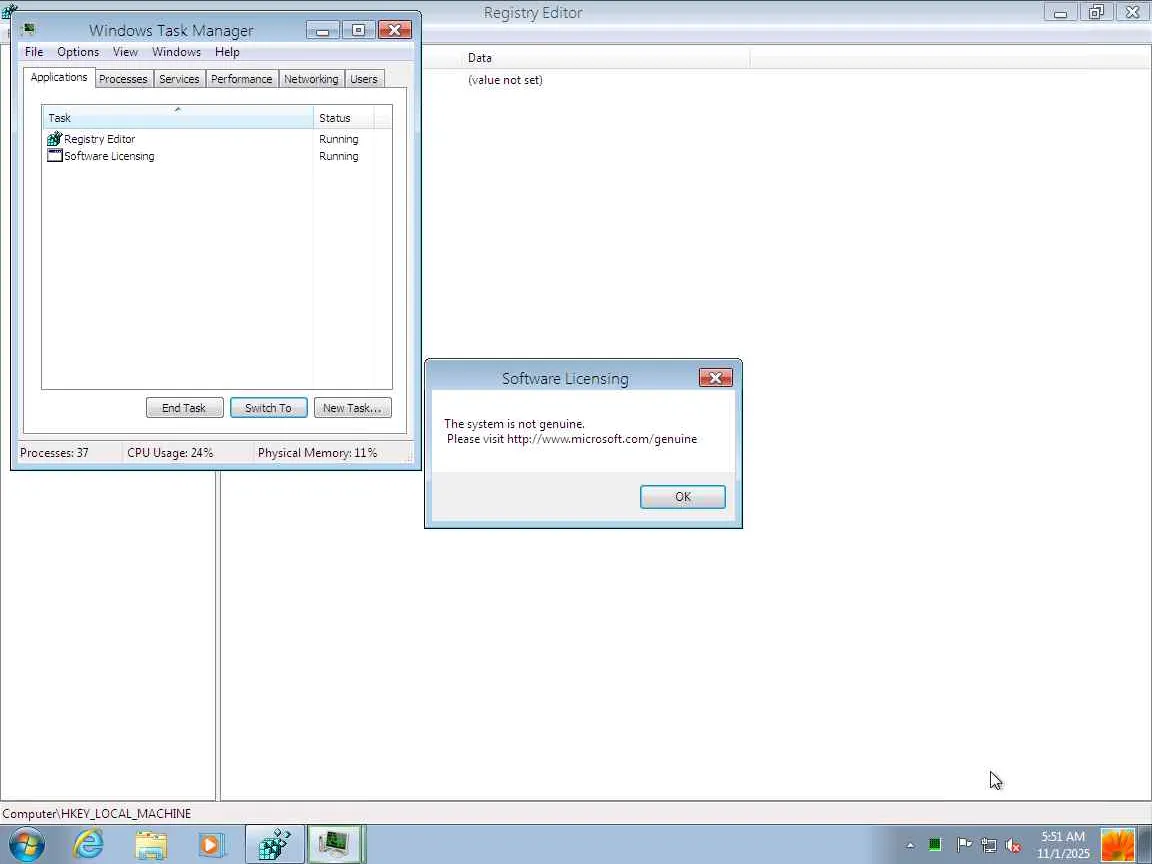
Task: Select the Applications tab
Action: 59,77
